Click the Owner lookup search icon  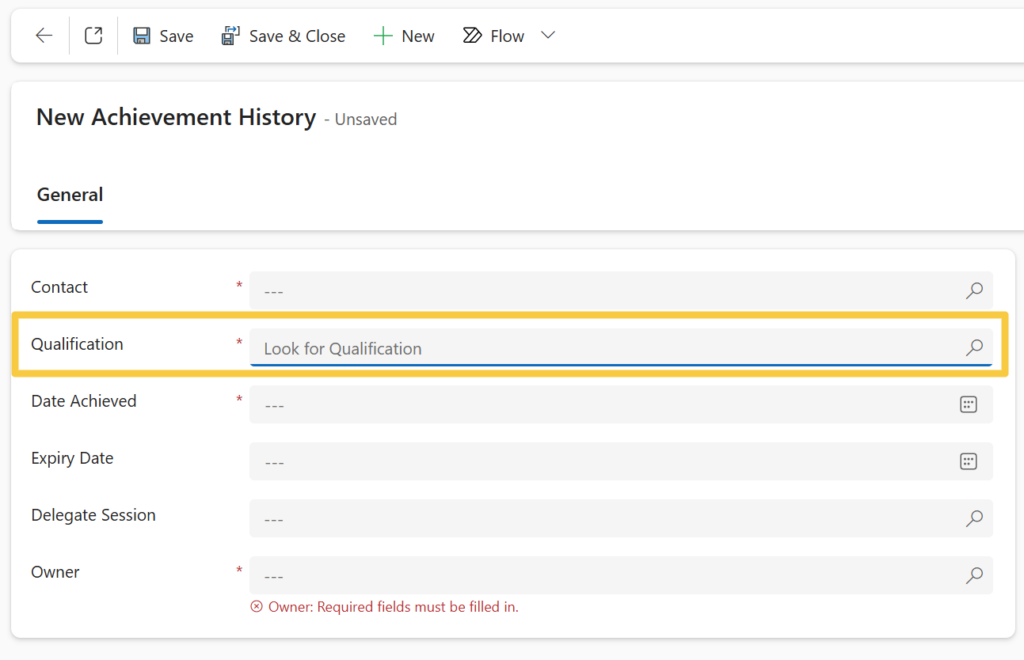click(x=973, y=575)
